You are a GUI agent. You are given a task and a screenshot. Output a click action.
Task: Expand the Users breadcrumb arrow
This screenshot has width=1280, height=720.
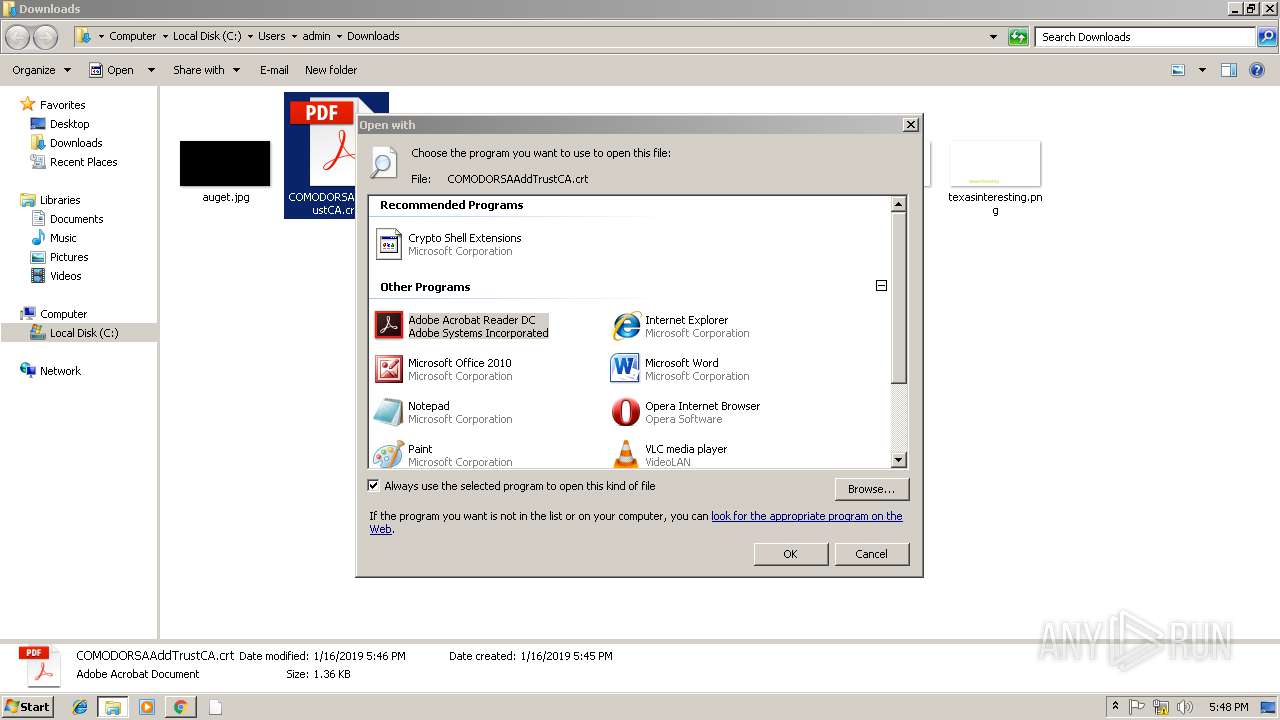(294, 36)
